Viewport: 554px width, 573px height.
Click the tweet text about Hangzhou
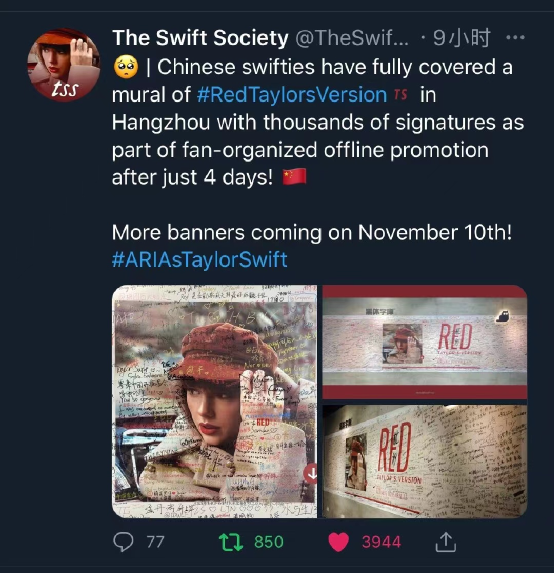coord(318,122)
